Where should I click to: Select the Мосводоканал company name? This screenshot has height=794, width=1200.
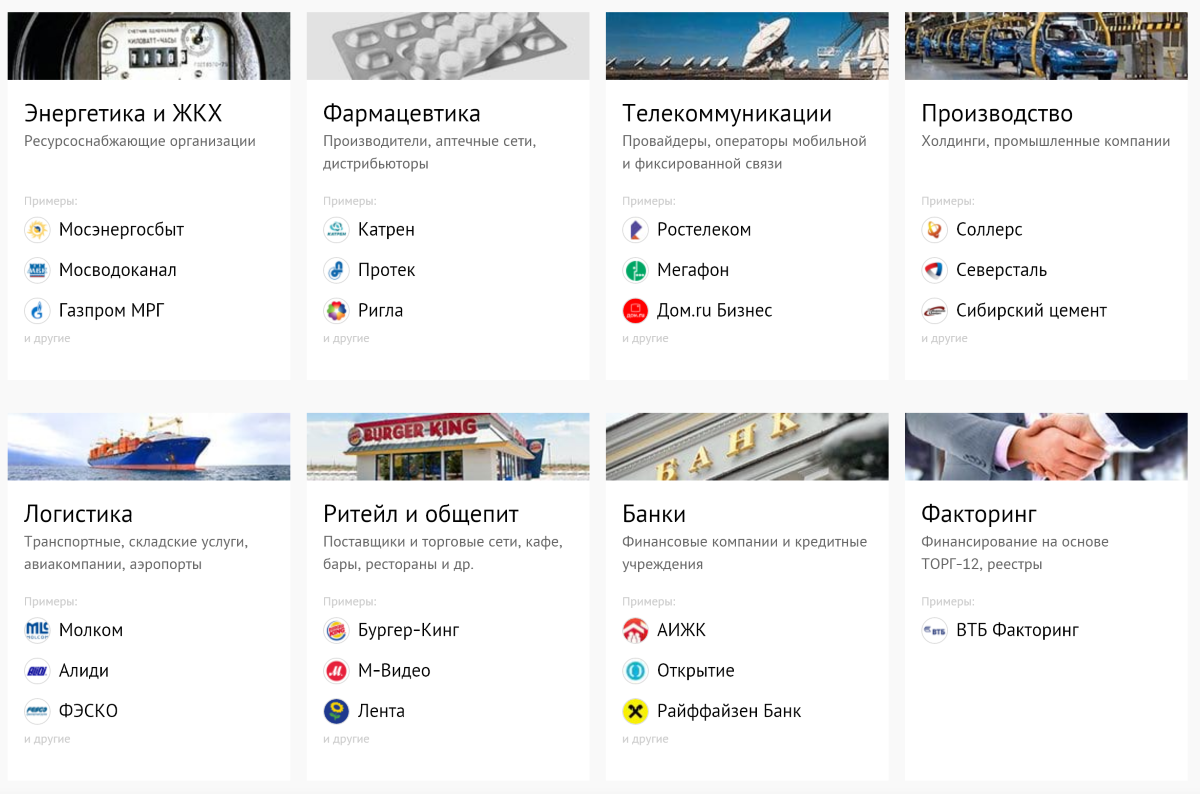coord(118,270)
